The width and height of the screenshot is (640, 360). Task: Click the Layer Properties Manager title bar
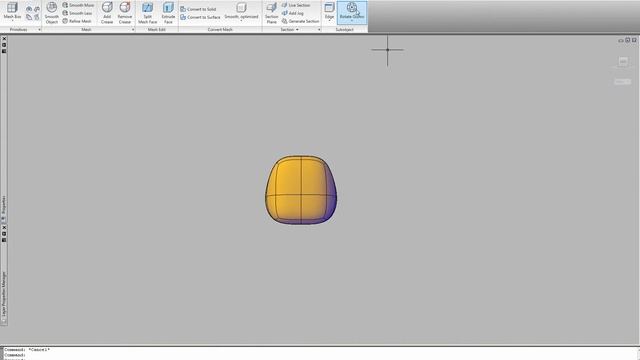click(x=4, y=295)
